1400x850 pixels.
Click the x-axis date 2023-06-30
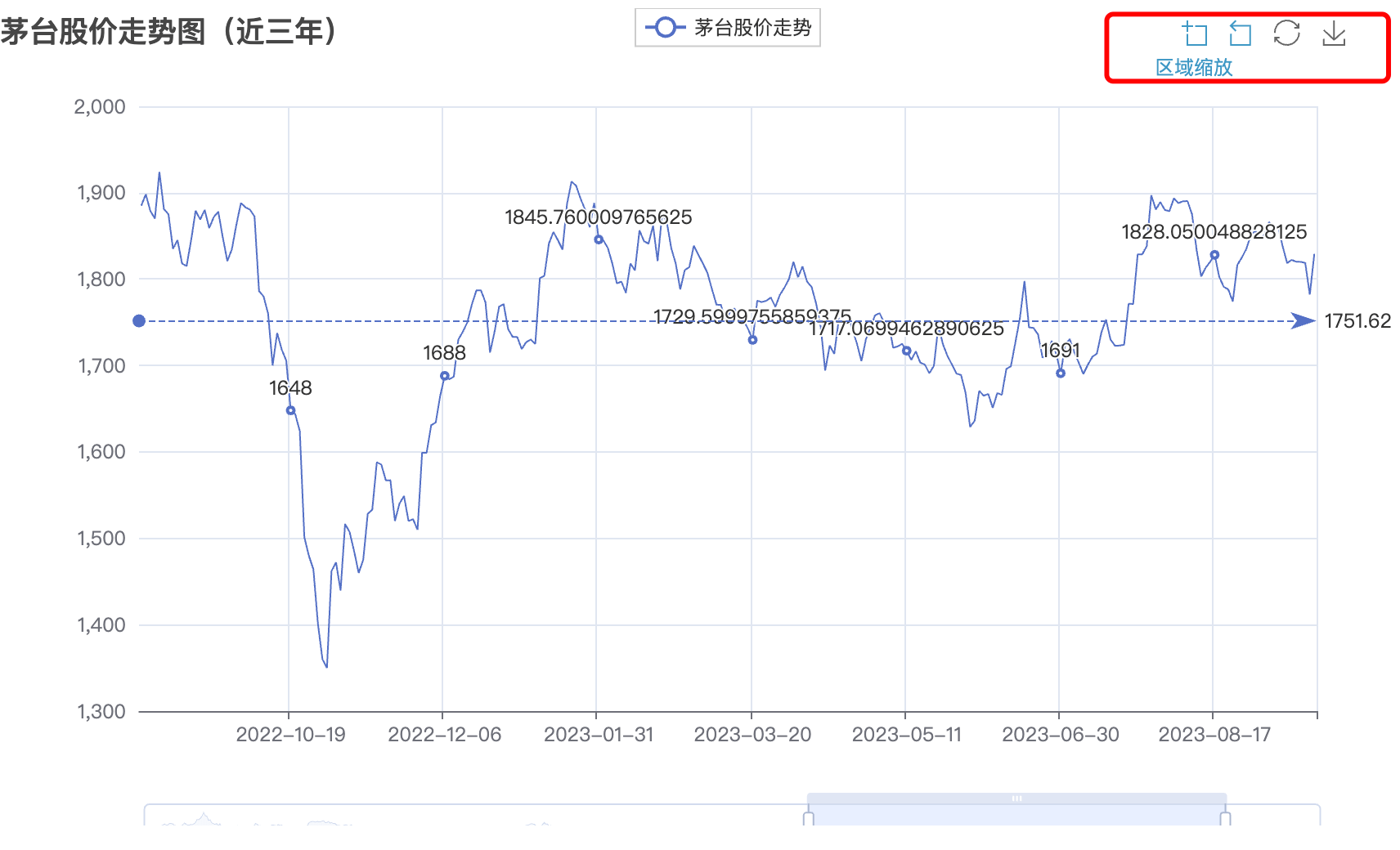coord(1061,735)
